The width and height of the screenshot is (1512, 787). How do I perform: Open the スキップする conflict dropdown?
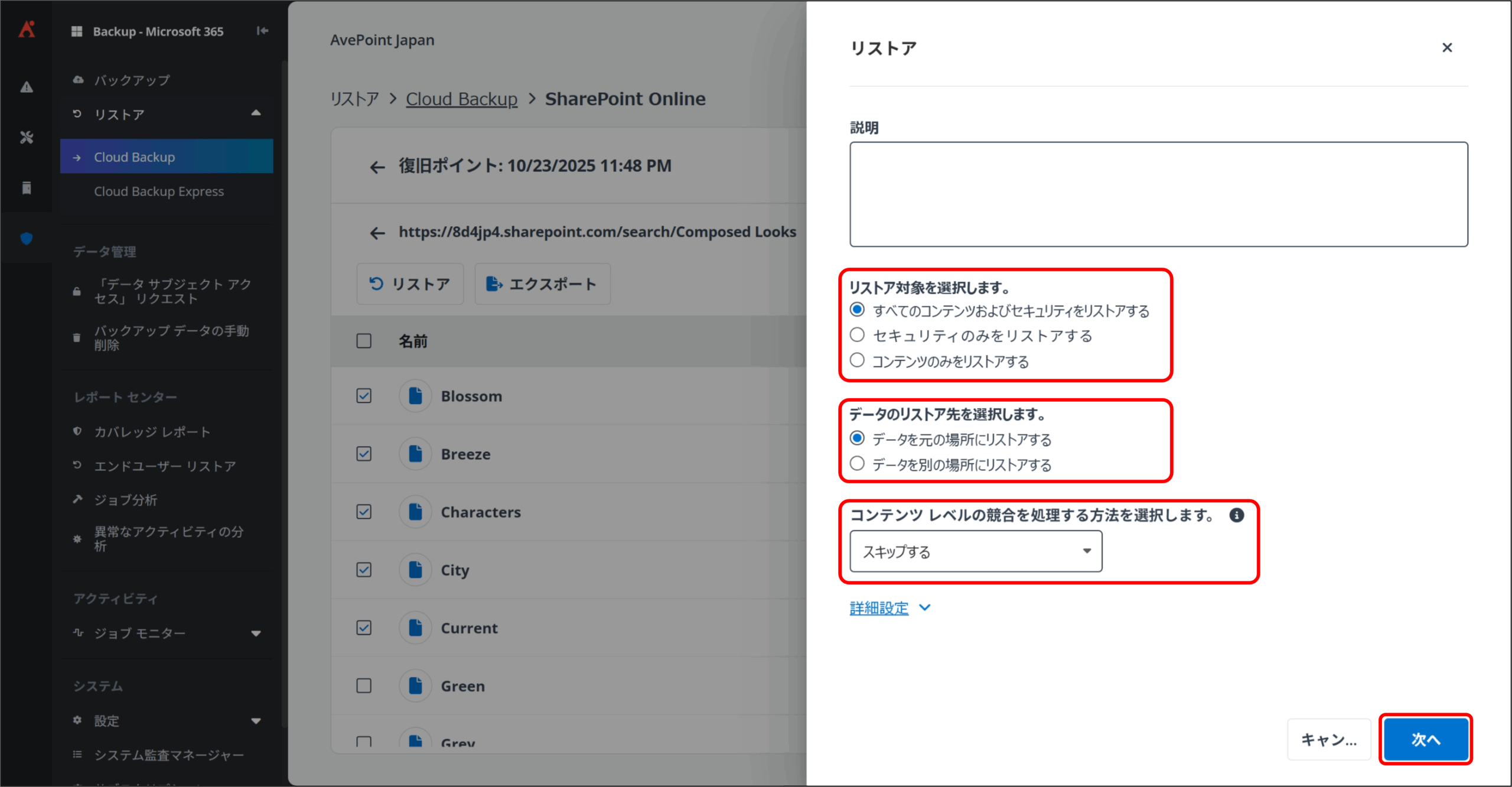click(976, 551)
